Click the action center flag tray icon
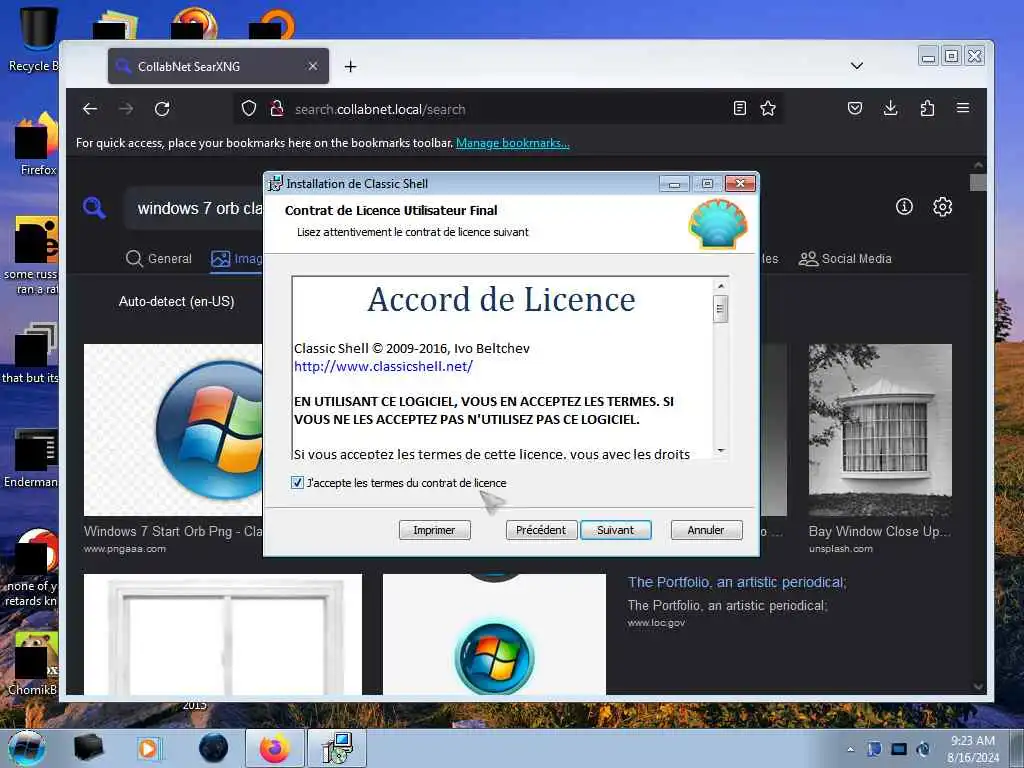1024x768 pixels. (874, 749)
